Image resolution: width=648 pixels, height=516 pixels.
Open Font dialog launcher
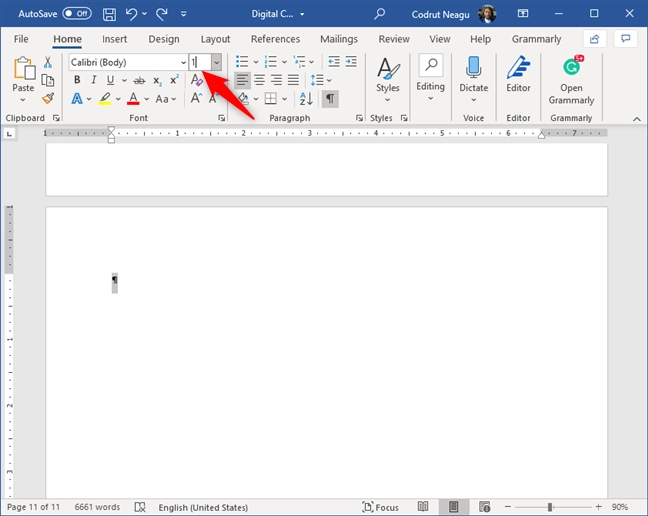(222, 118)
